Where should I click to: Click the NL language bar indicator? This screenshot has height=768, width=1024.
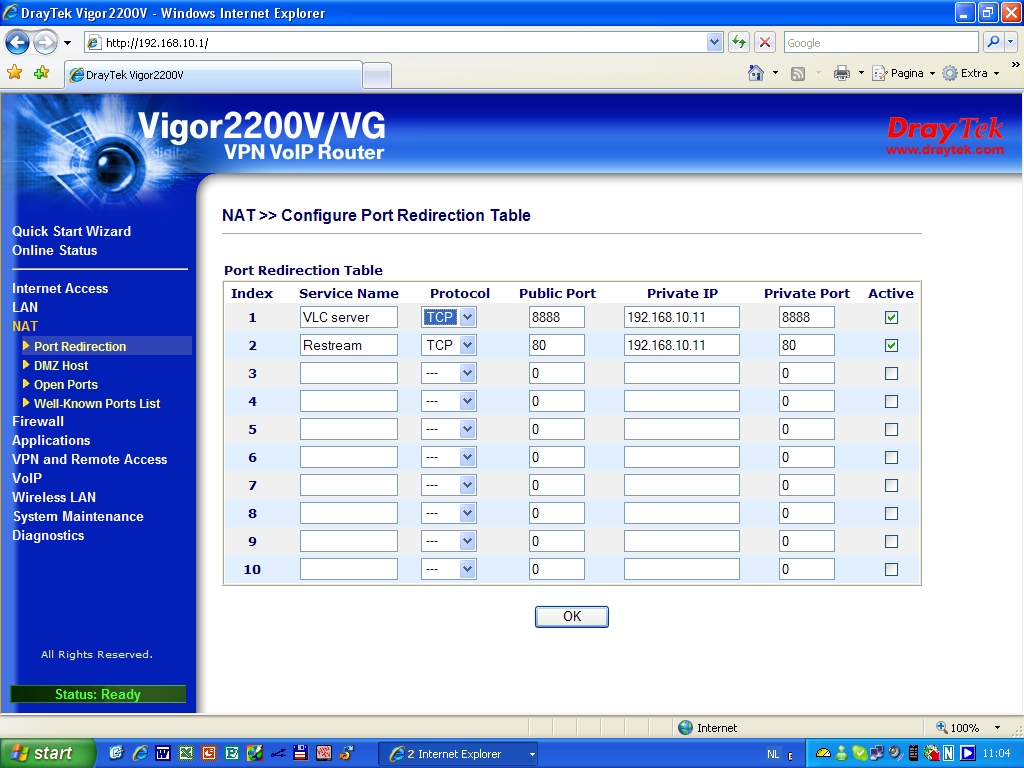[773, 754]
